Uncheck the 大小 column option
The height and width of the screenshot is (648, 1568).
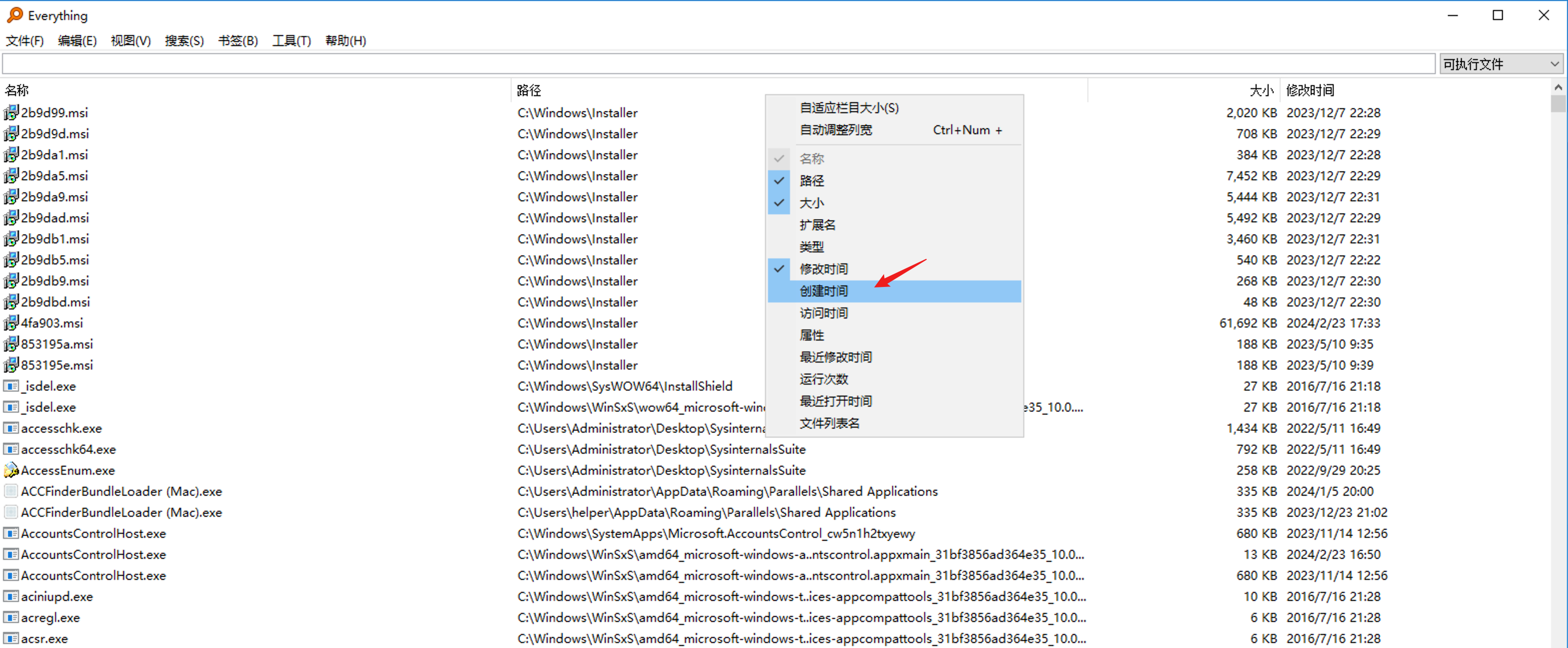812,203
